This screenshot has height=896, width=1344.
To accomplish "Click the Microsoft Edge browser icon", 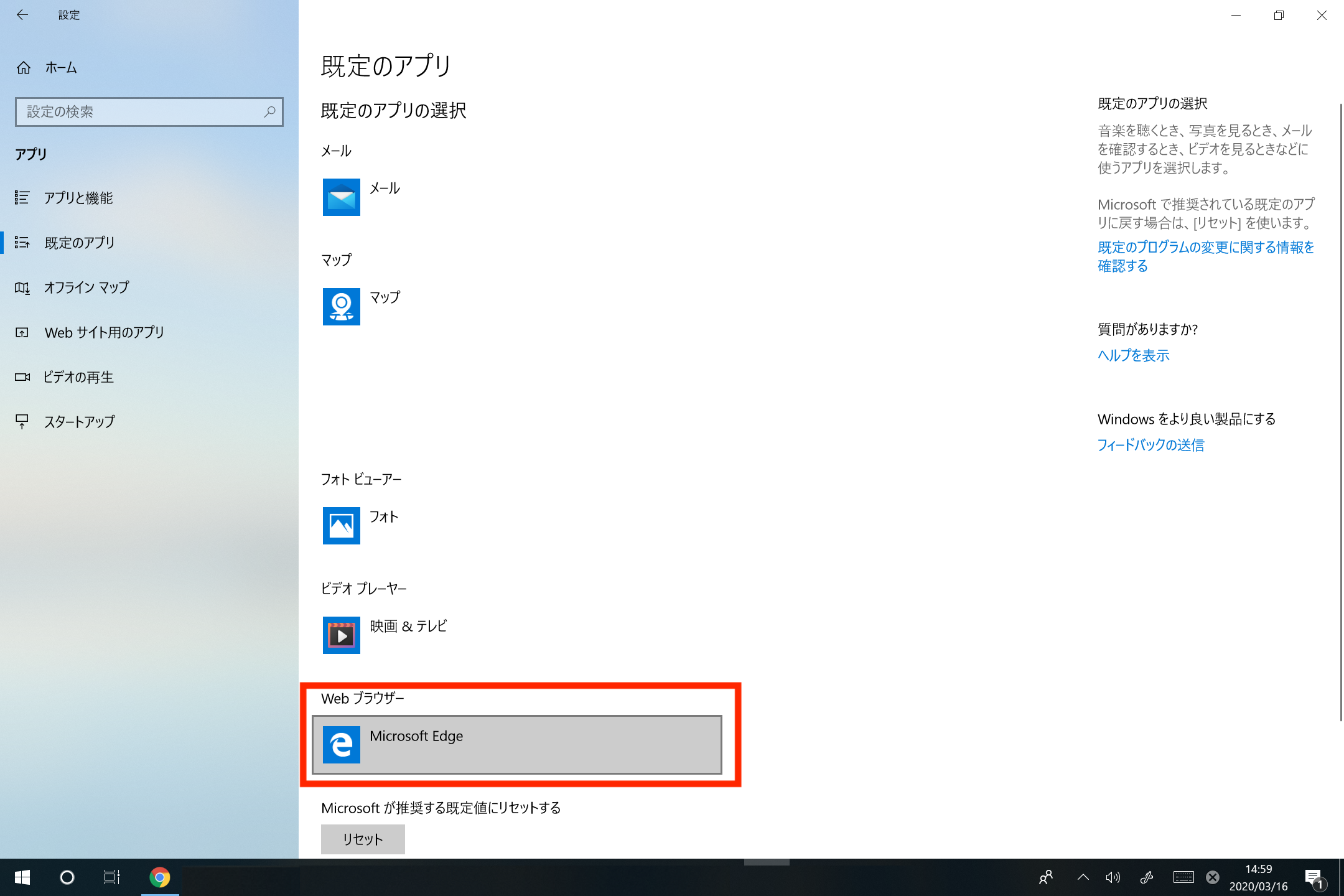I will (x=341, y=745).
